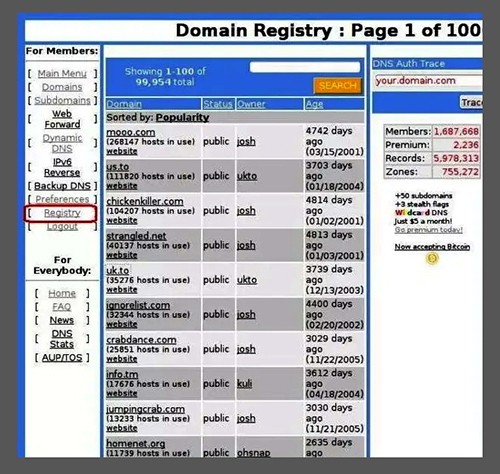
Task: Select the Zones count 755,272
Action: [460, 172]
